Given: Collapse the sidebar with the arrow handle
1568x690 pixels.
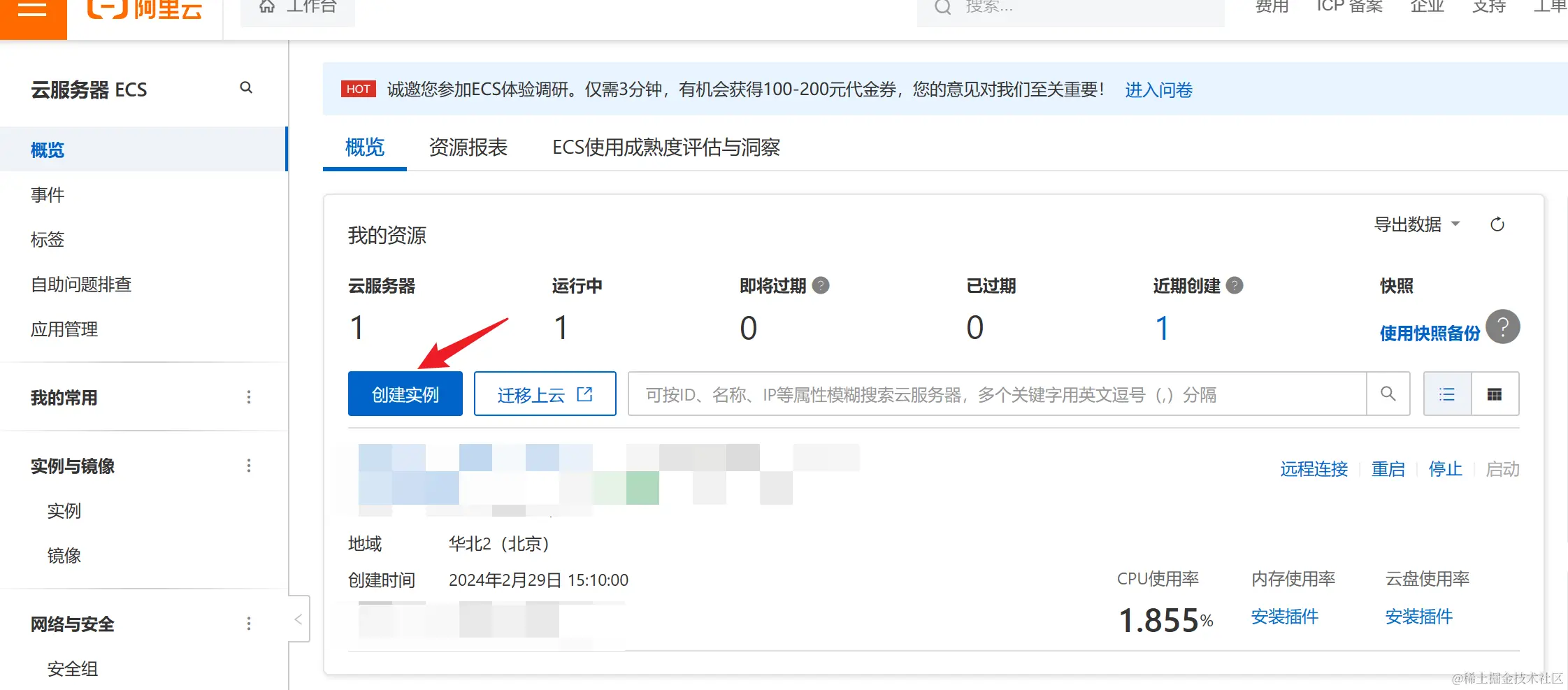Looking at the screenshot, I should pyautogui.click(x=299, y=619).
